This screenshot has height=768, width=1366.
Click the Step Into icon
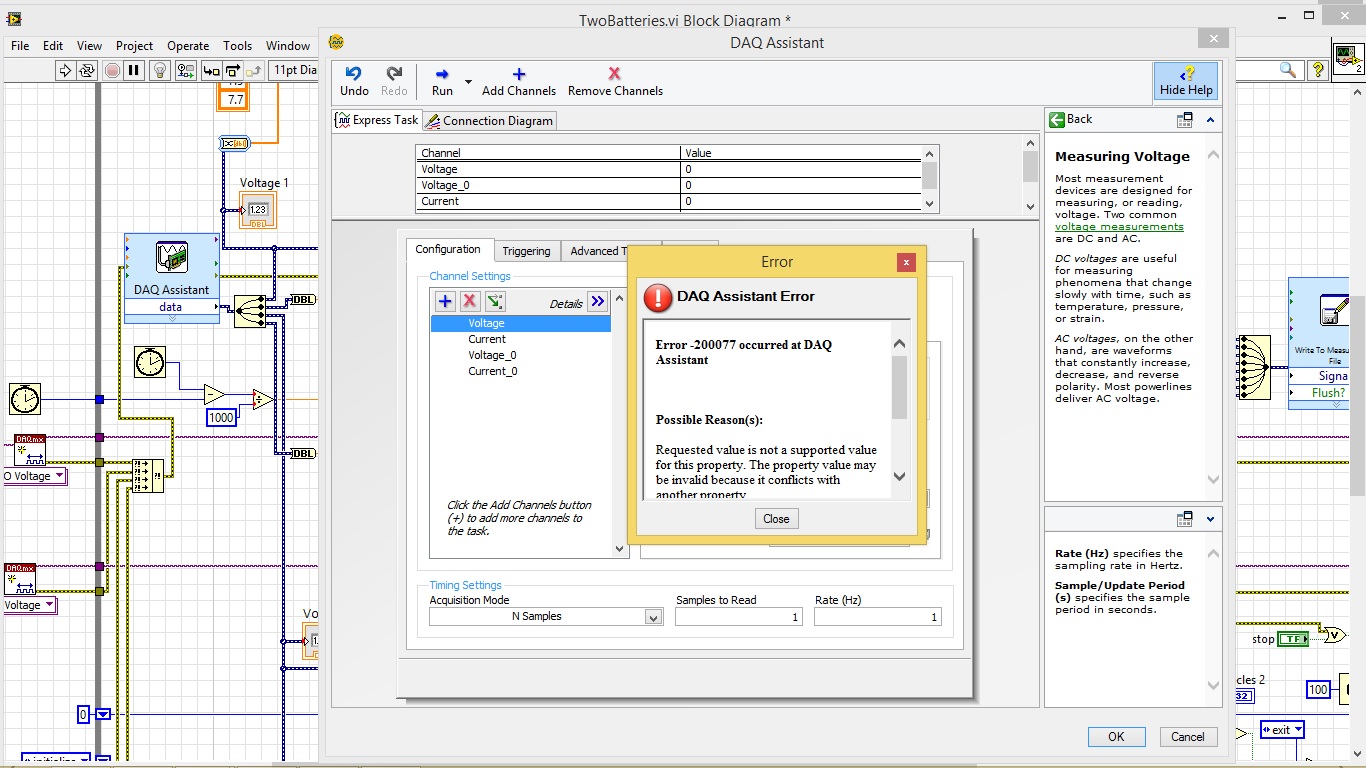click(211, 70)
